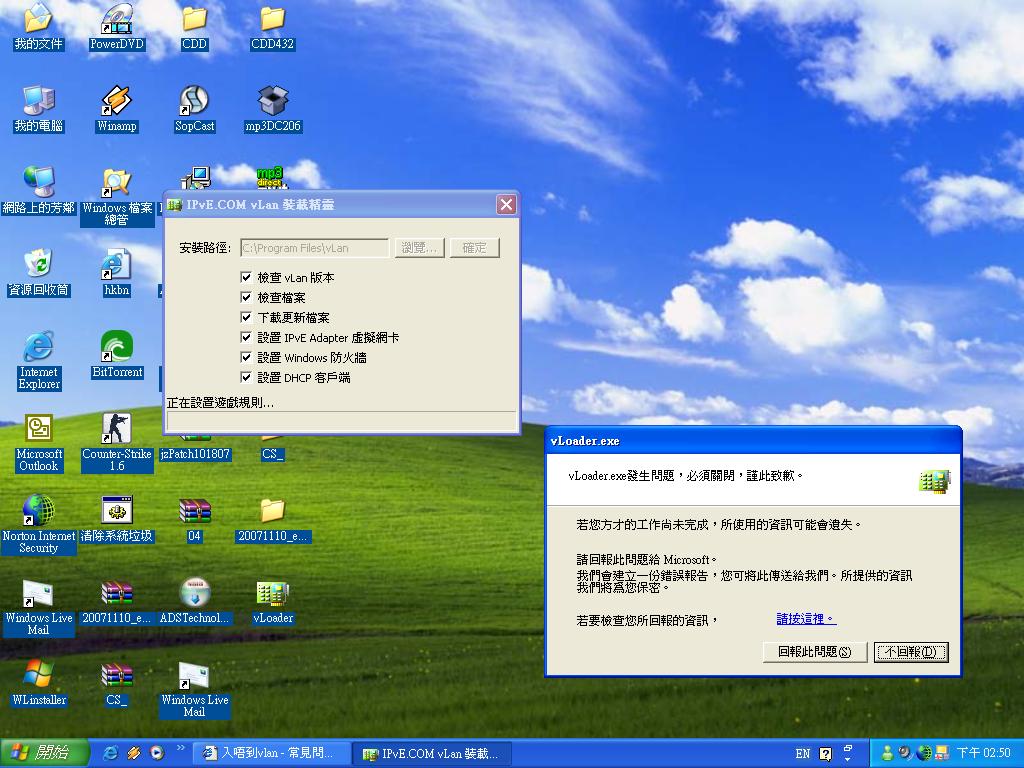Viewport: 1024px width, 768px height.
Task: Toggle the 下載更新檔案 checkbox
Action: [x=246, y=317]
